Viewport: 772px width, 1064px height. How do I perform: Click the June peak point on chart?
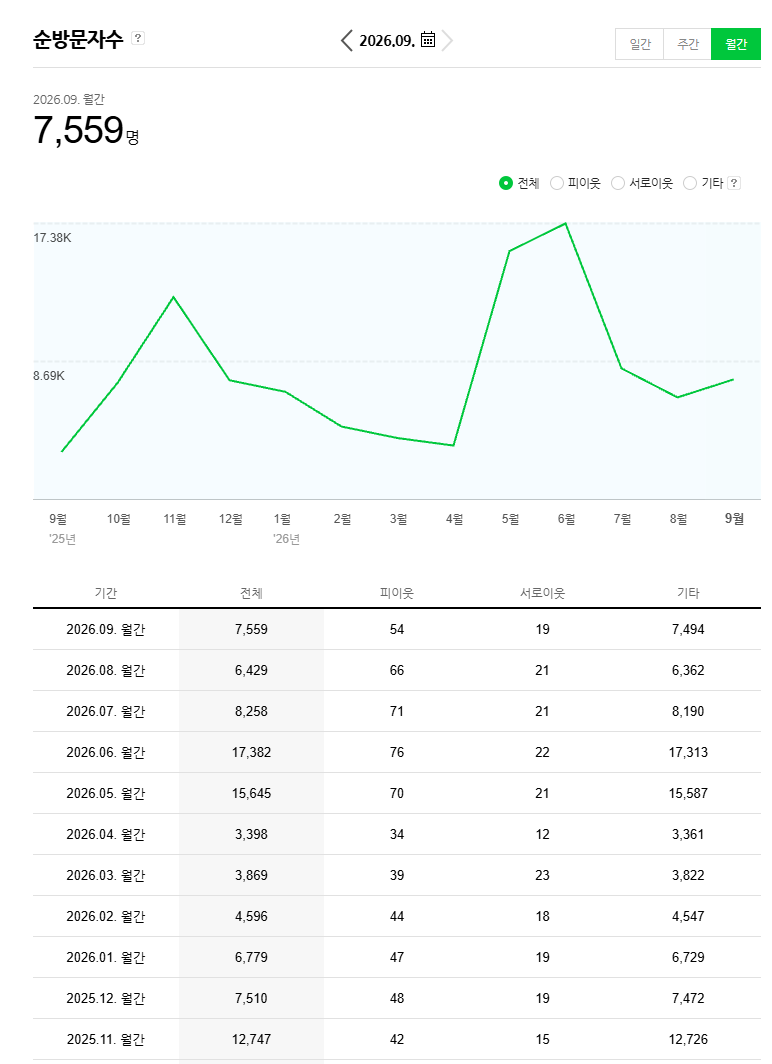pos(565,223)
